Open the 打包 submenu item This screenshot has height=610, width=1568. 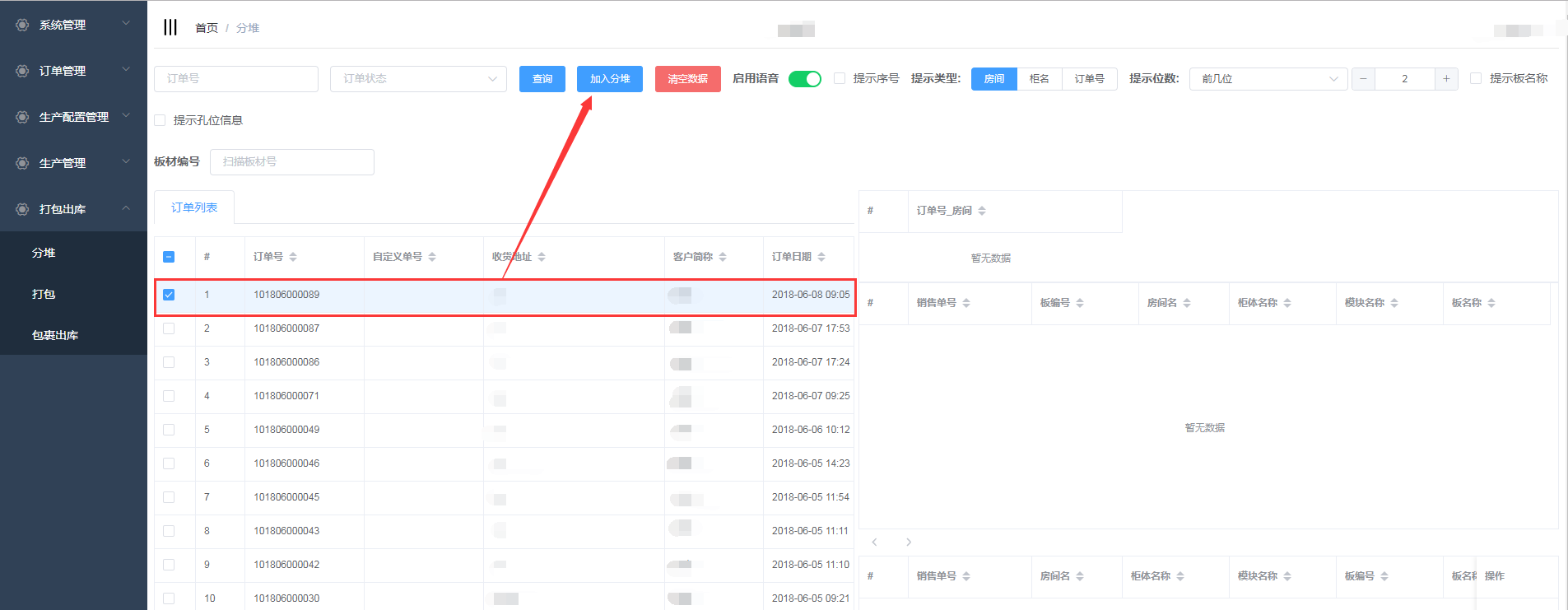pos(44,294)
